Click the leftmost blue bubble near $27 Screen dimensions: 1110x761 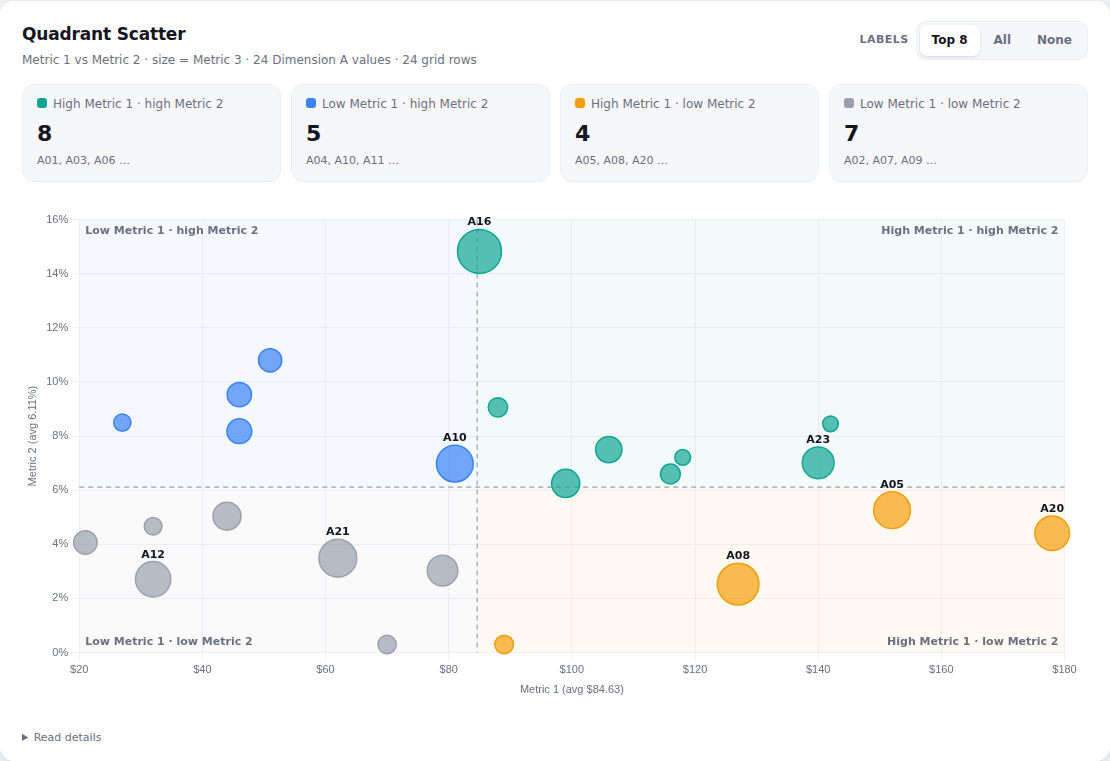click(122, 423)
